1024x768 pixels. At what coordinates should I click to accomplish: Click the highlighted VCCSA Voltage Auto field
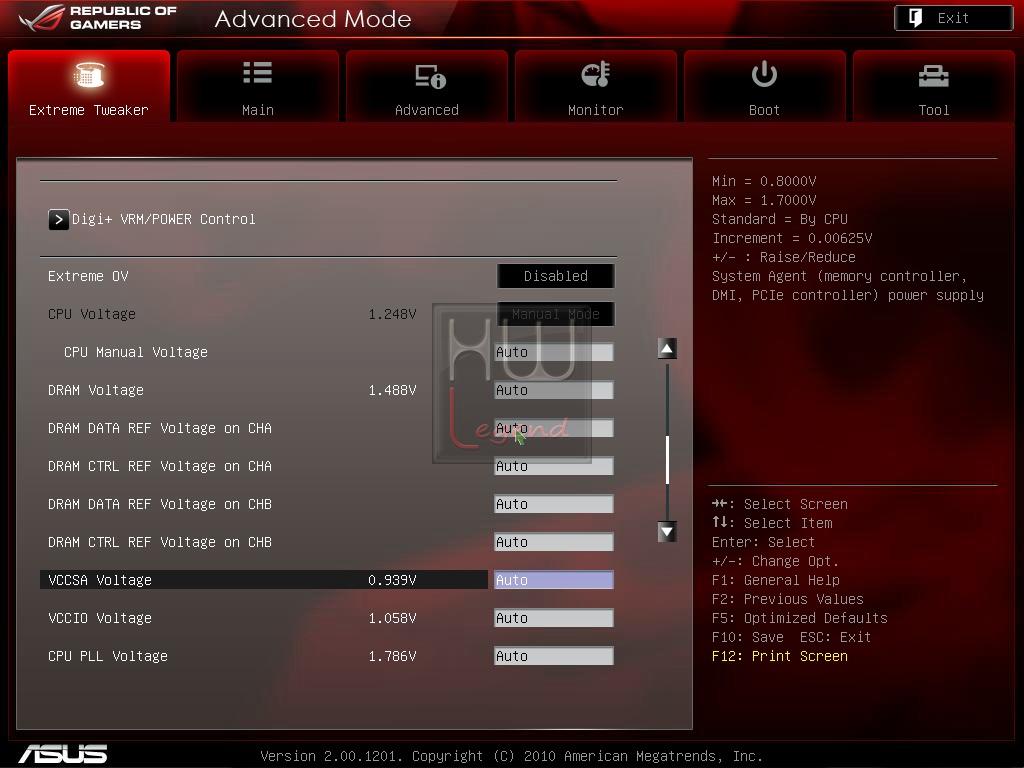pos(554,580)
